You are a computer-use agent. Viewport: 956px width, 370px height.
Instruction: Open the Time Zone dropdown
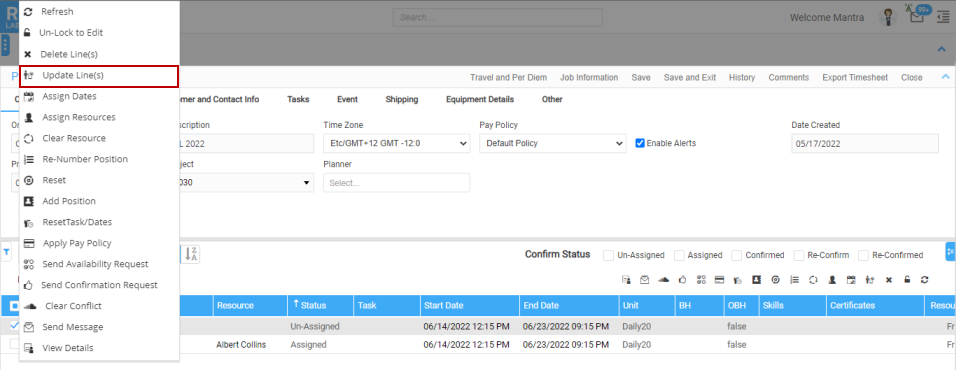[x=396, y=144]
